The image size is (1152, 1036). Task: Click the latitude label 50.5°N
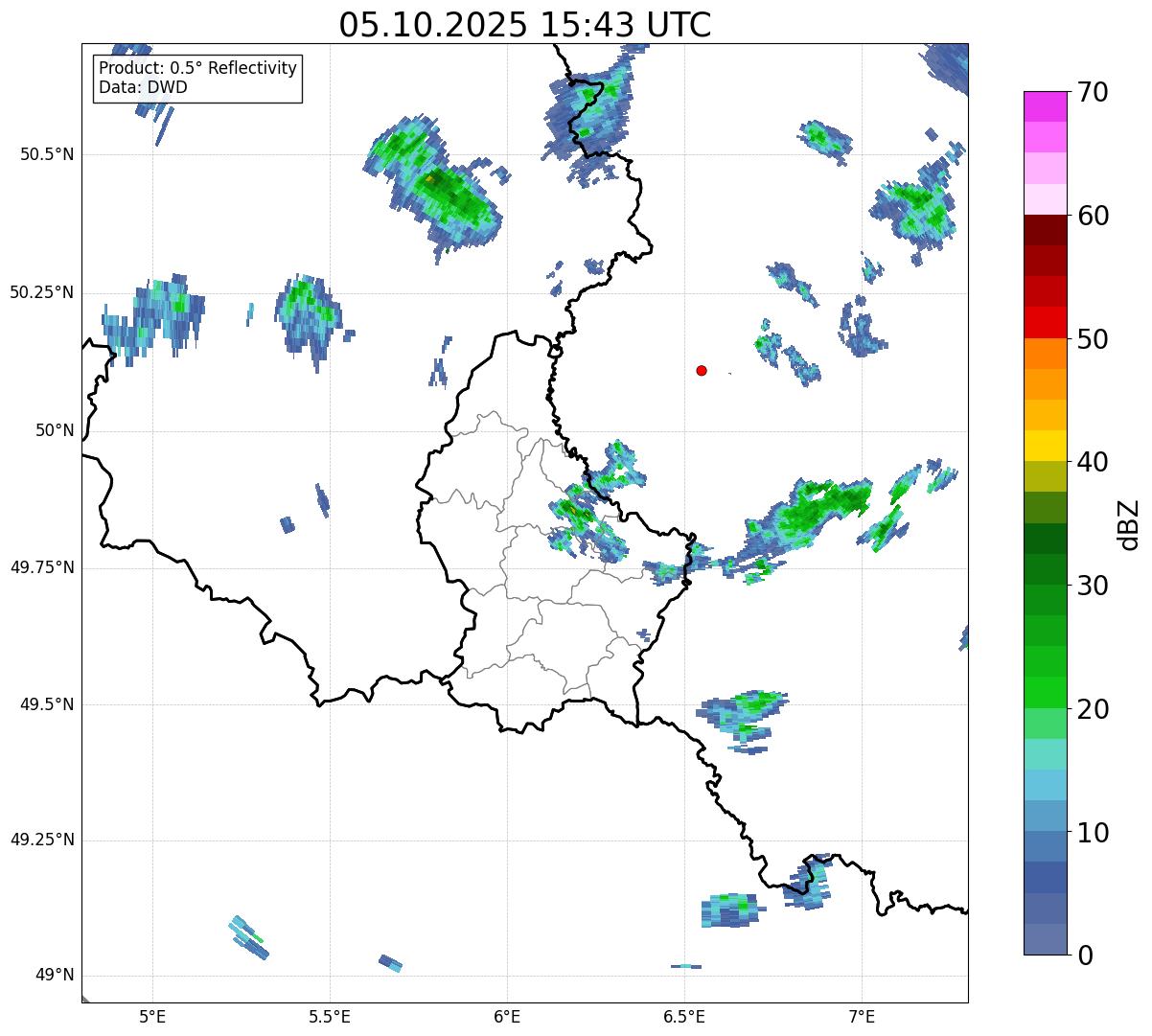point(47,154)
